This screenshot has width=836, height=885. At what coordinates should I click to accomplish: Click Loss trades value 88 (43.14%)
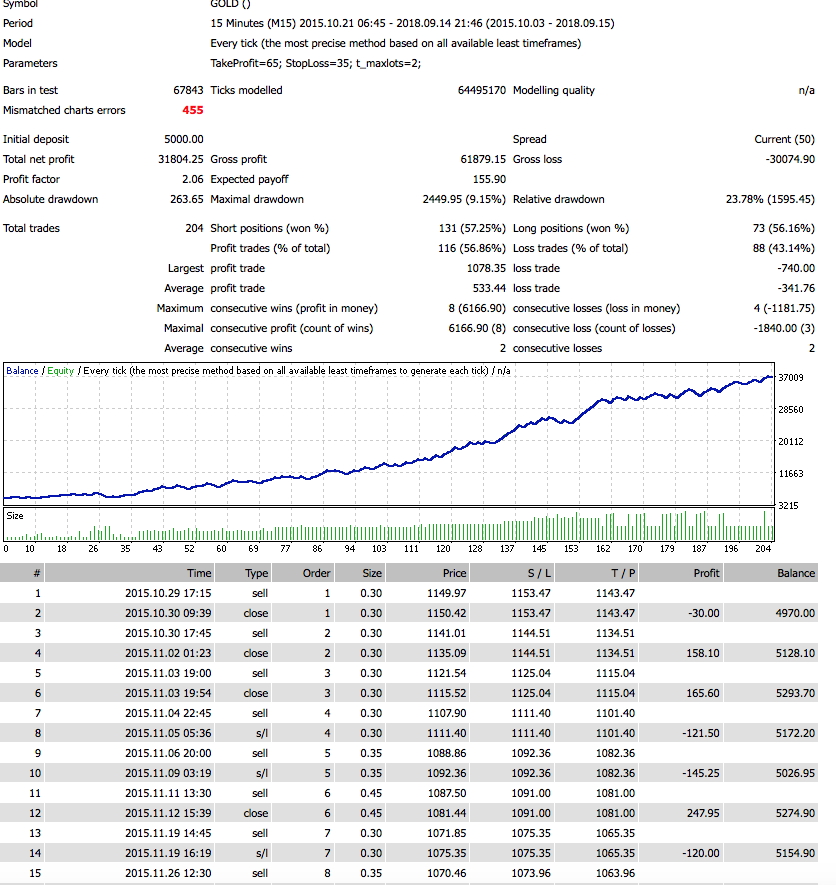(784, 248)
